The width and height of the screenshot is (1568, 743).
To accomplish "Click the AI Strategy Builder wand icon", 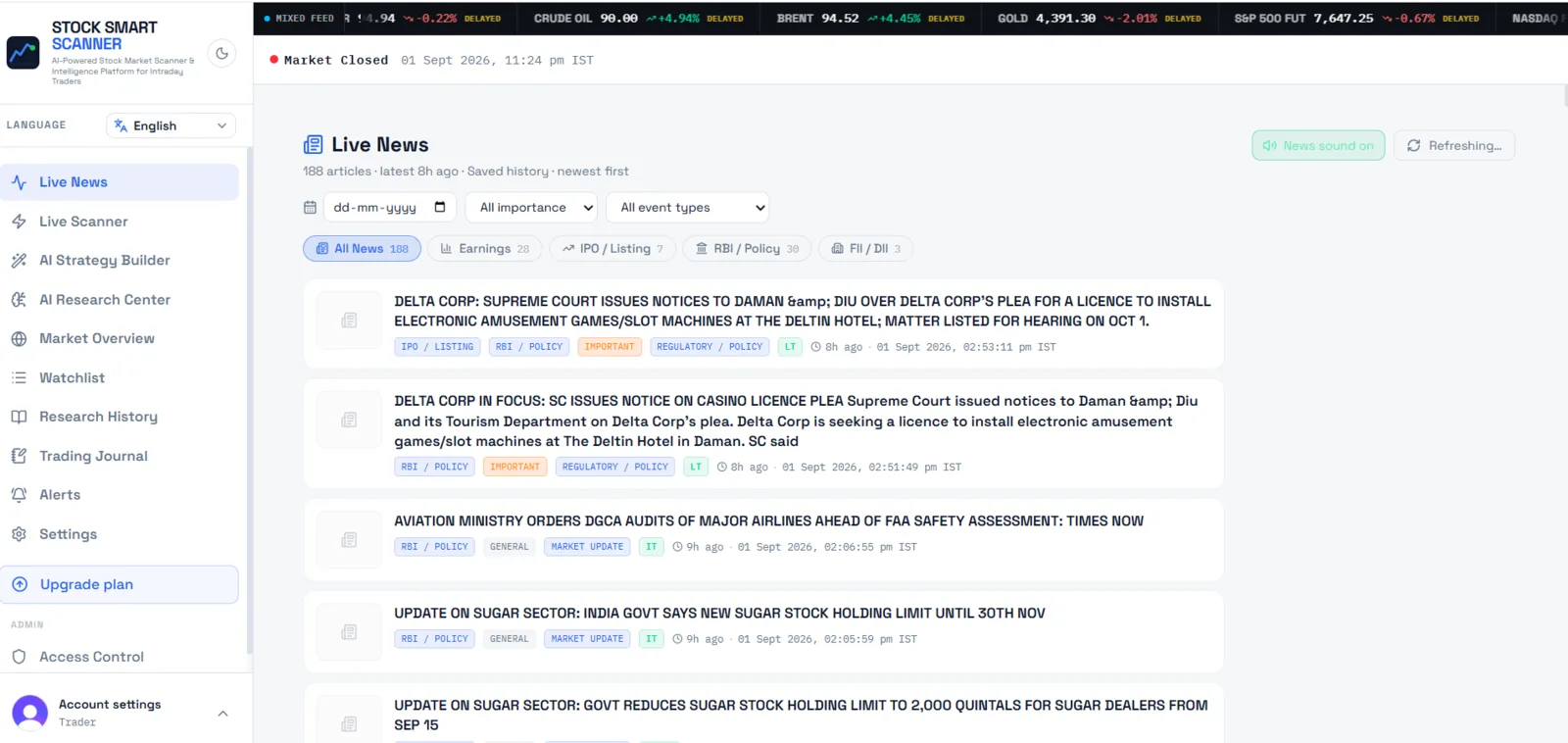I will [19, 261].
